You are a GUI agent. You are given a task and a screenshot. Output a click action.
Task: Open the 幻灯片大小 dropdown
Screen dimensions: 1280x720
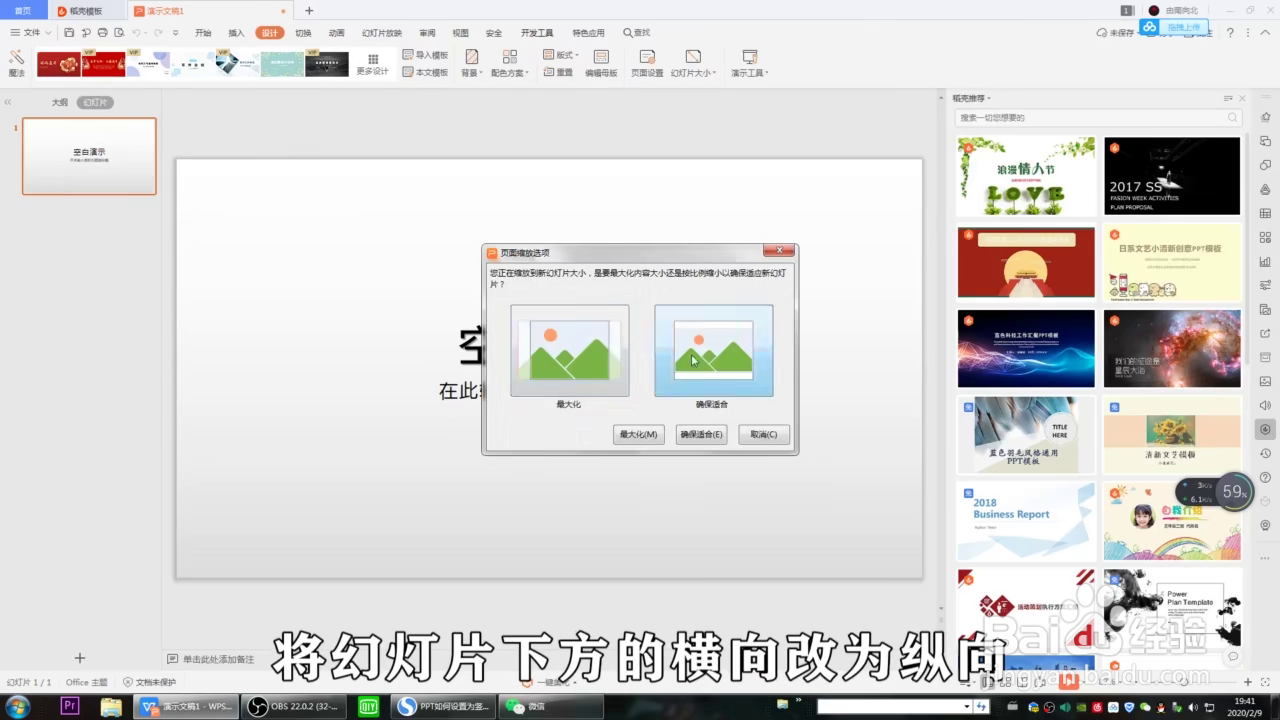coord(693,64)
